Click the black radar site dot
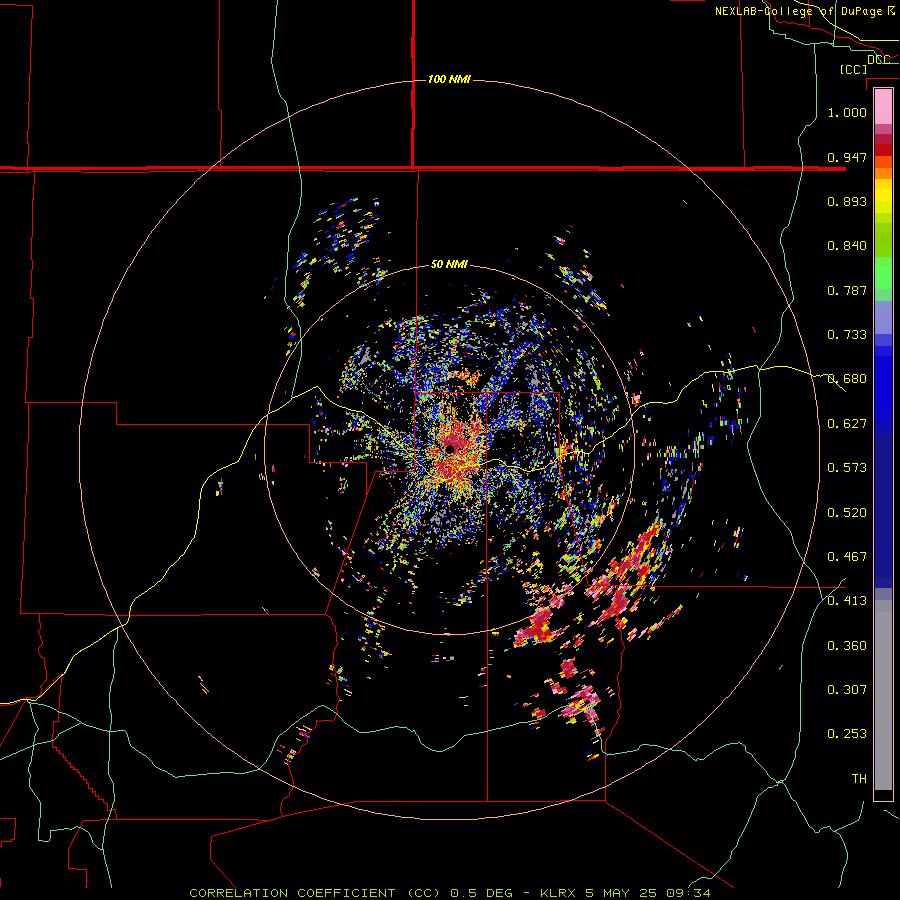The height and width of the screenshot is (900, 900). pos(450,449)
